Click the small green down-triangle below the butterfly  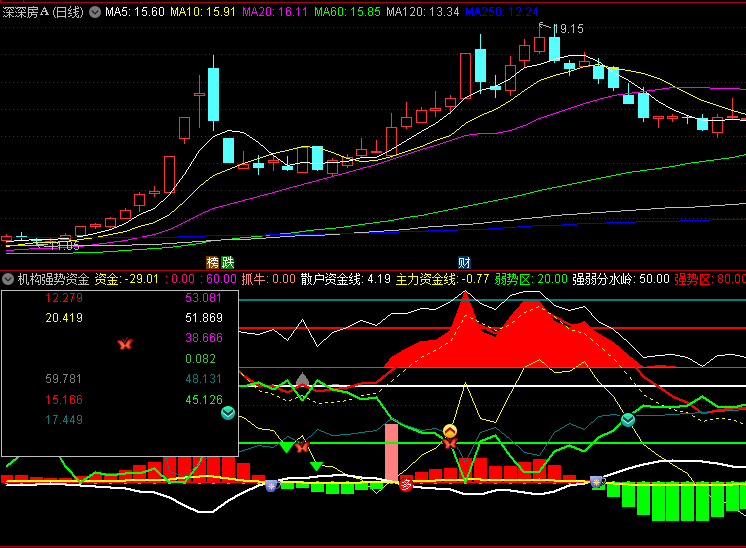click(x=316, y=466)
